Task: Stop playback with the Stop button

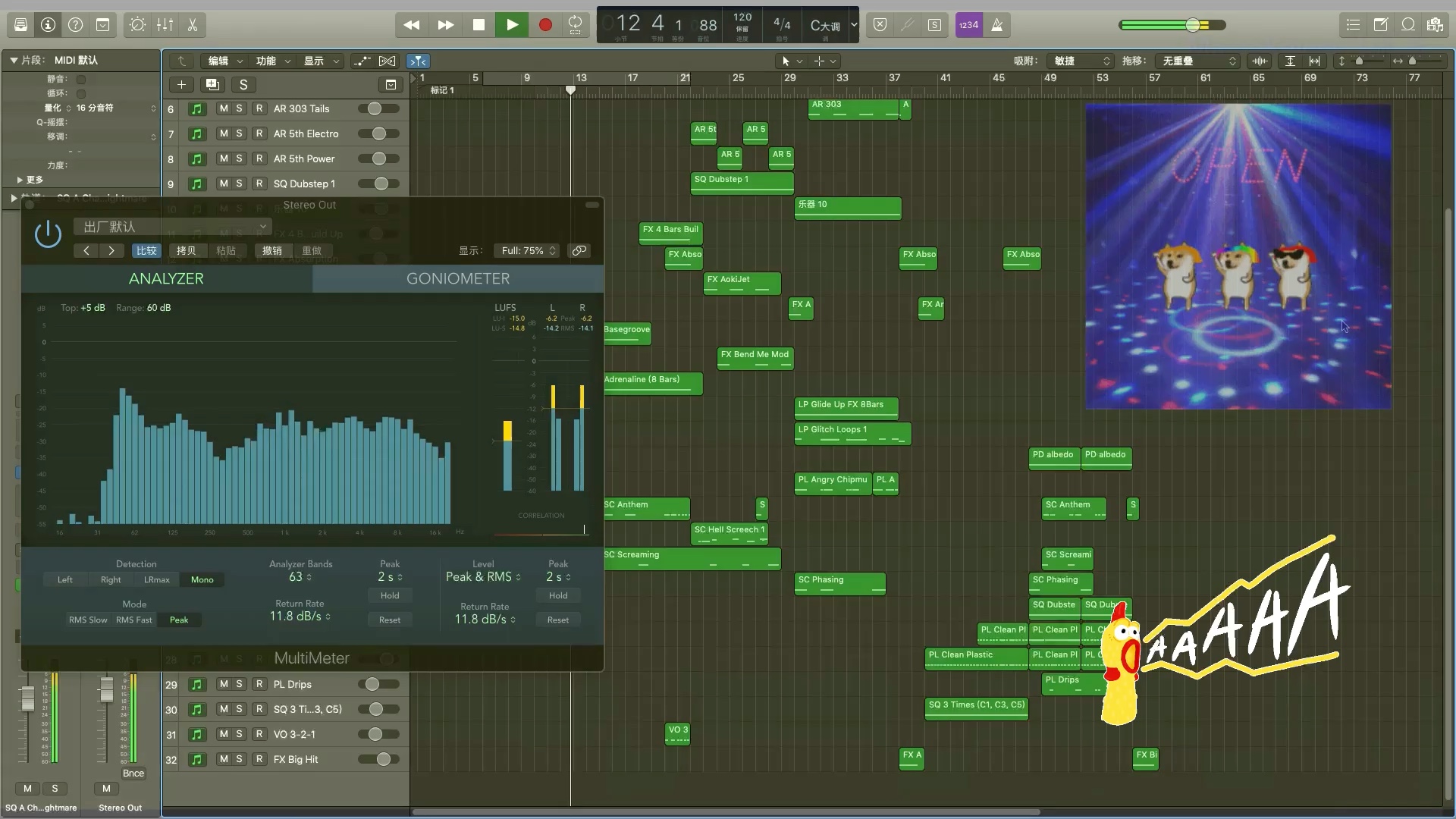Action: (x=479, y=25)
